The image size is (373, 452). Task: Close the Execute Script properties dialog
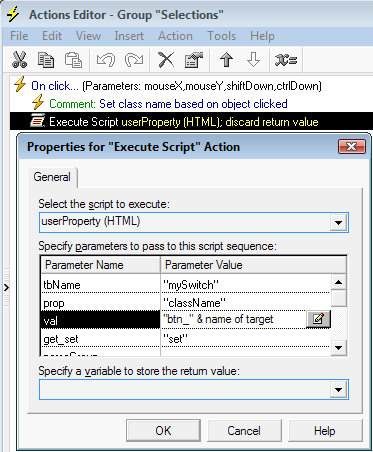click(352, 146)
